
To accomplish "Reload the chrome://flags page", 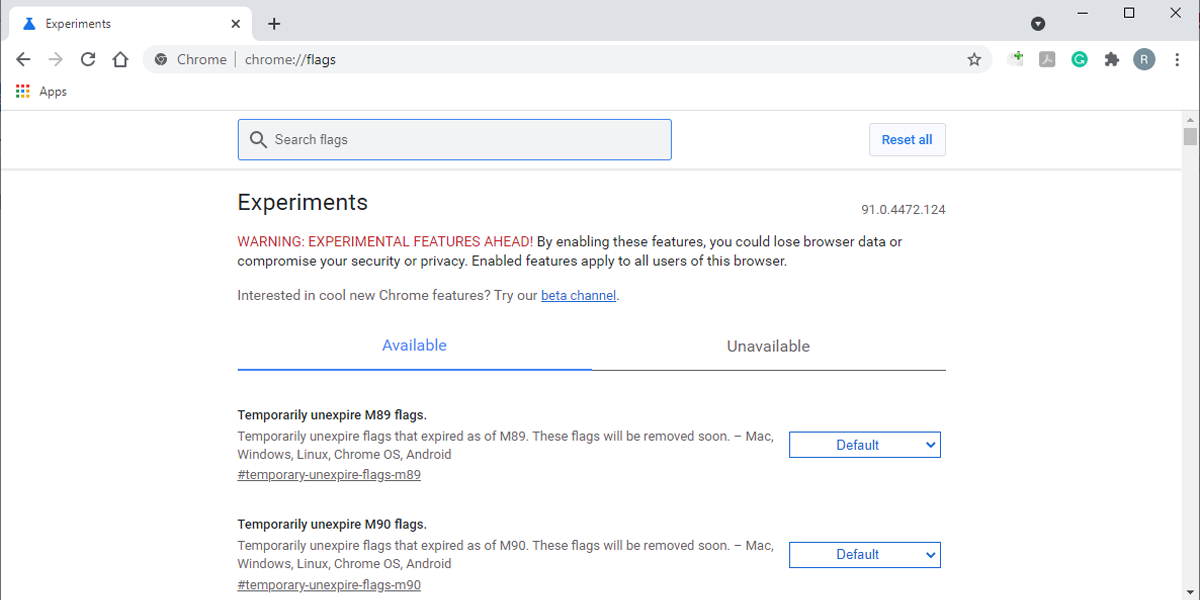I will (88, 60).
